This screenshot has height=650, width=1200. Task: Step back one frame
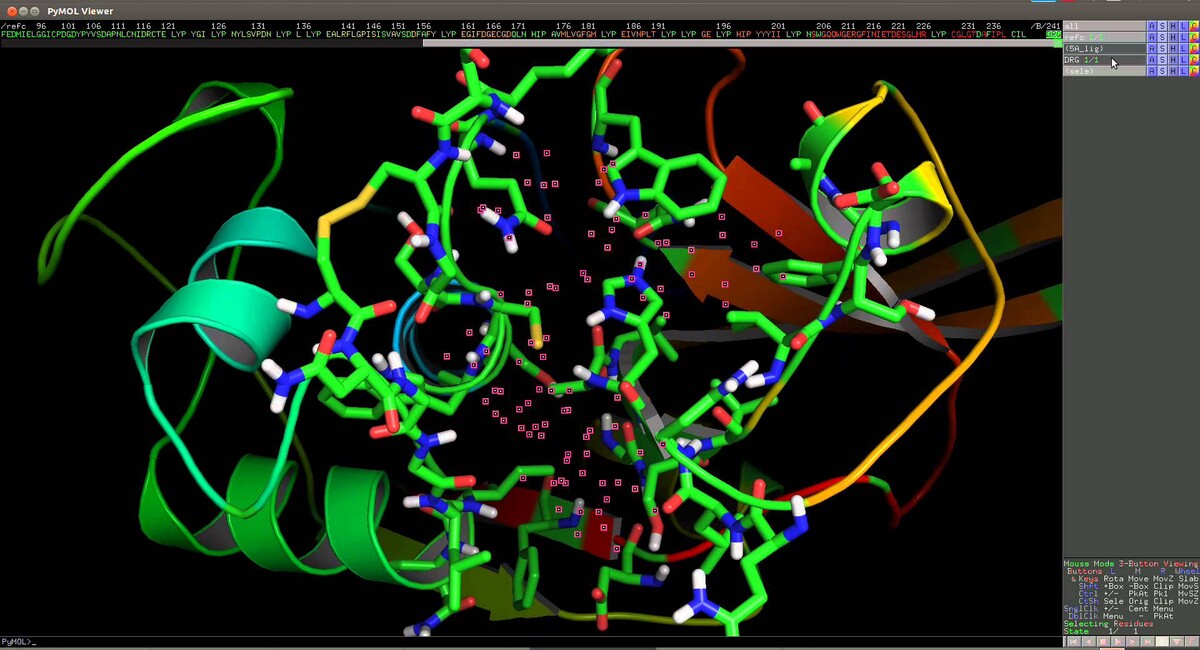pos(1088,642)
